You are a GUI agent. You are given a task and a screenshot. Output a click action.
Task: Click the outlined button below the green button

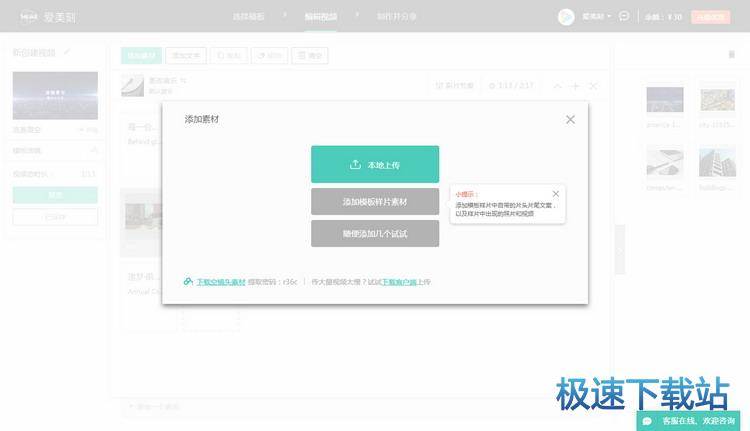(55, 217)
